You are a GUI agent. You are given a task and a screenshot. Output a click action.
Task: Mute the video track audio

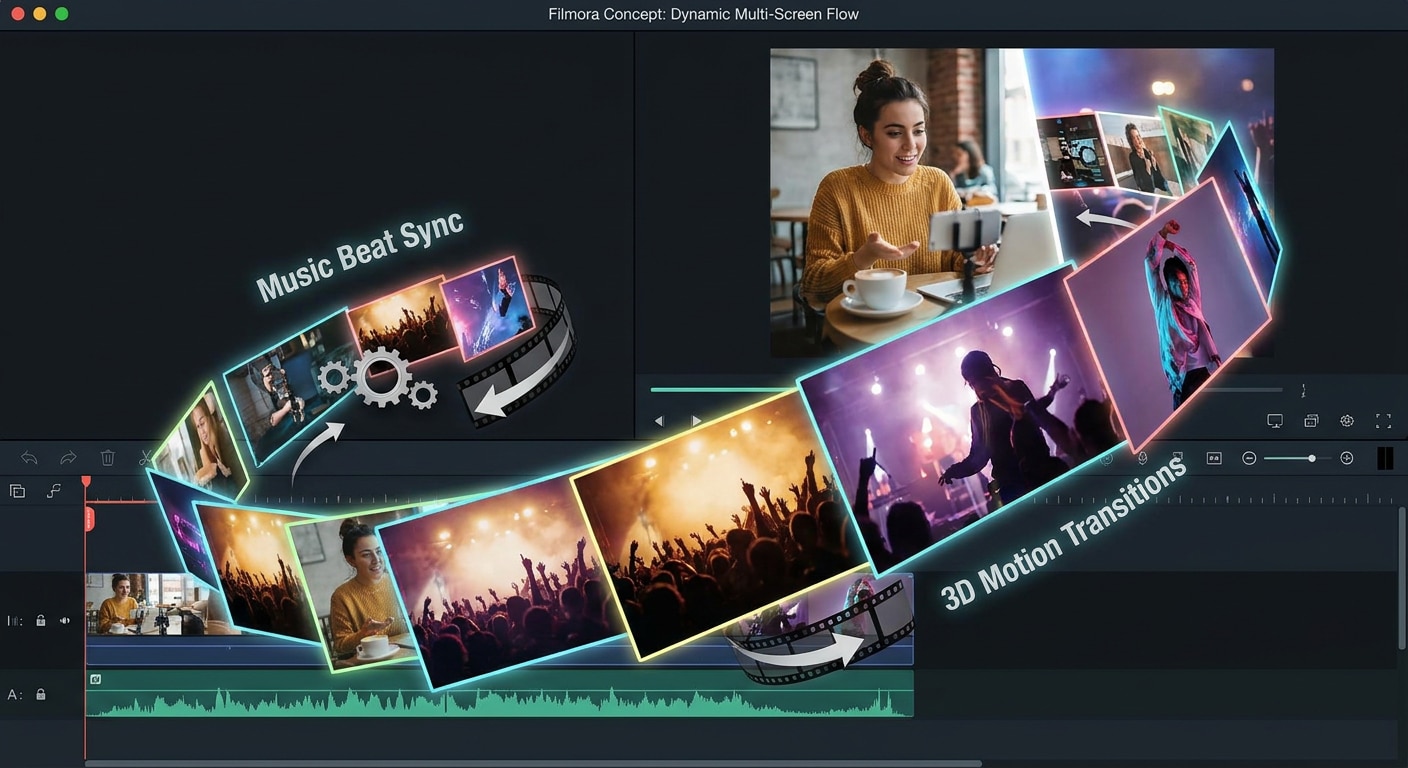pyautogui.click(x=65, y=621)
